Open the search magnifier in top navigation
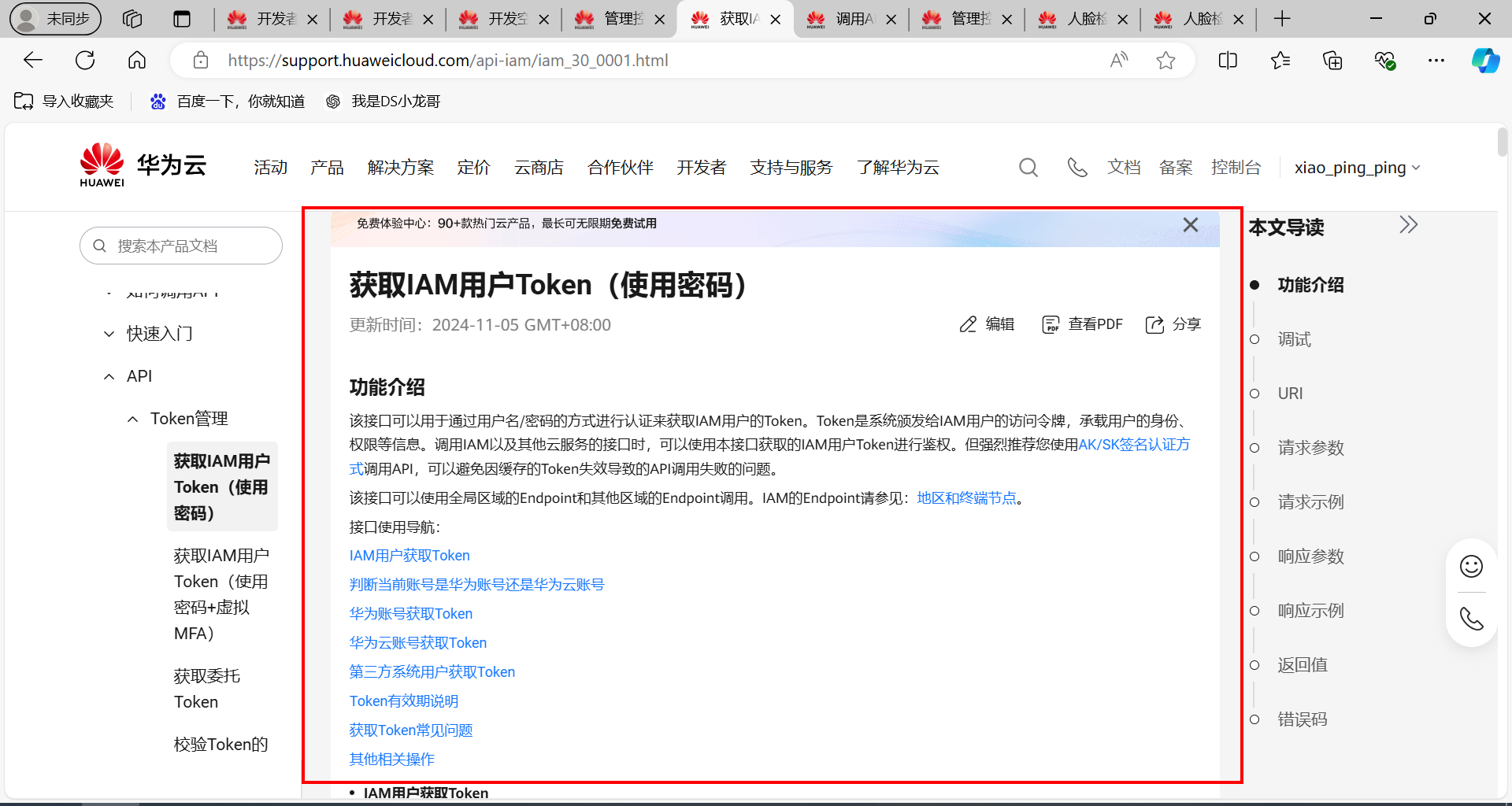1512x806 pixels. tap(1028, 167)
